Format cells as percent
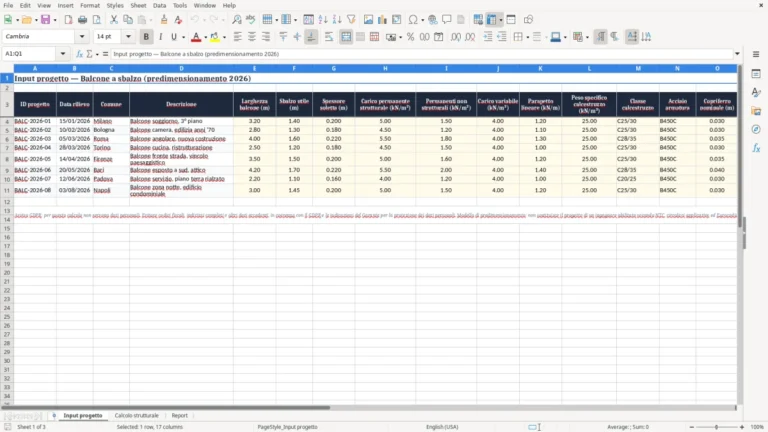 click(410, 37)
